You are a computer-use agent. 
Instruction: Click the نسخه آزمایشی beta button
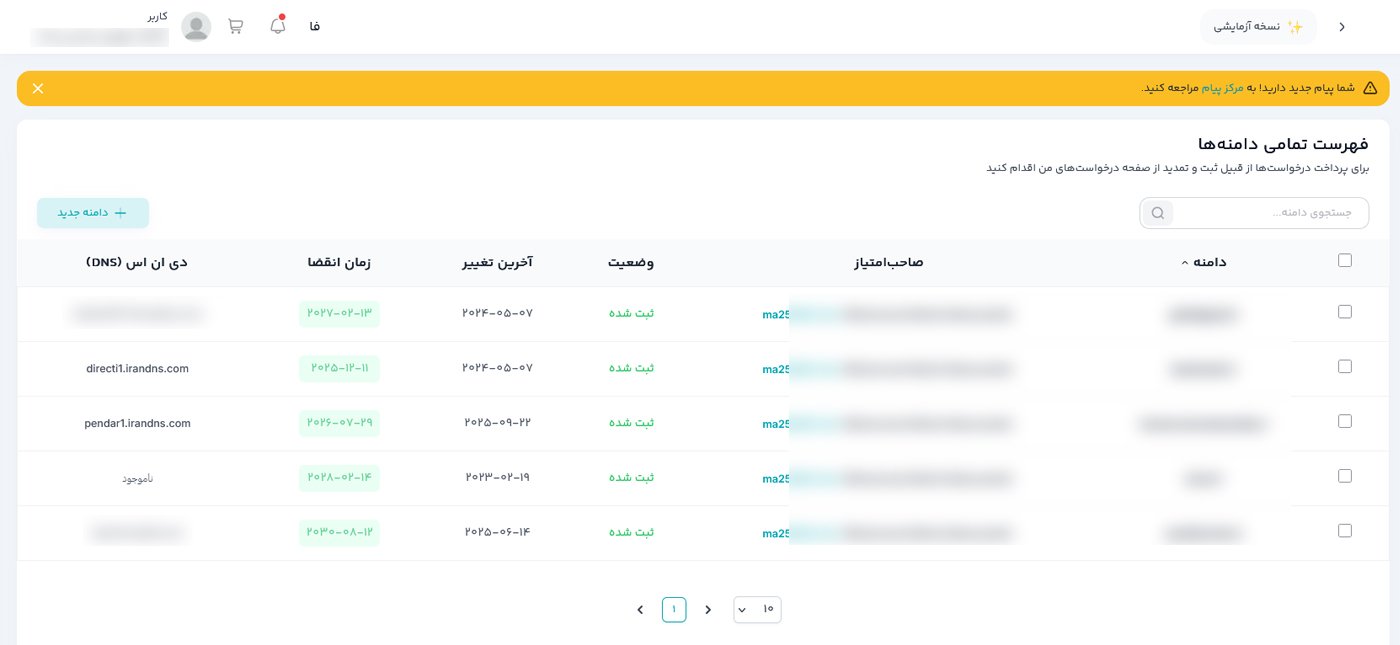pyautogui.click(x=1258, y=27)
